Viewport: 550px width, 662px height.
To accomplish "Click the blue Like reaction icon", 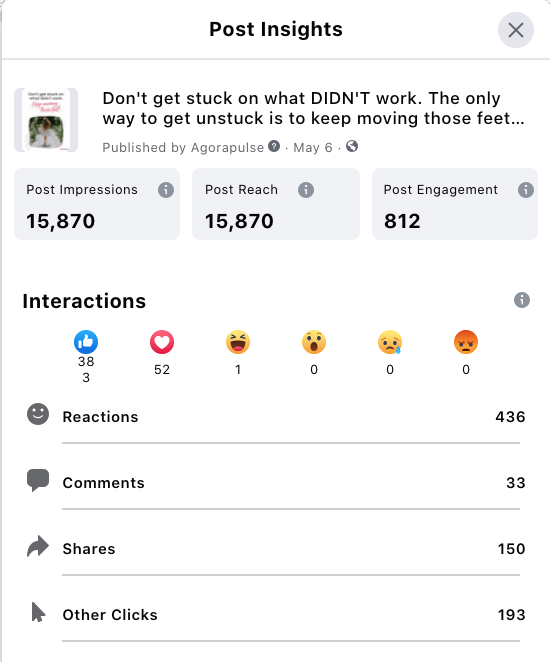I will [86, 342].
